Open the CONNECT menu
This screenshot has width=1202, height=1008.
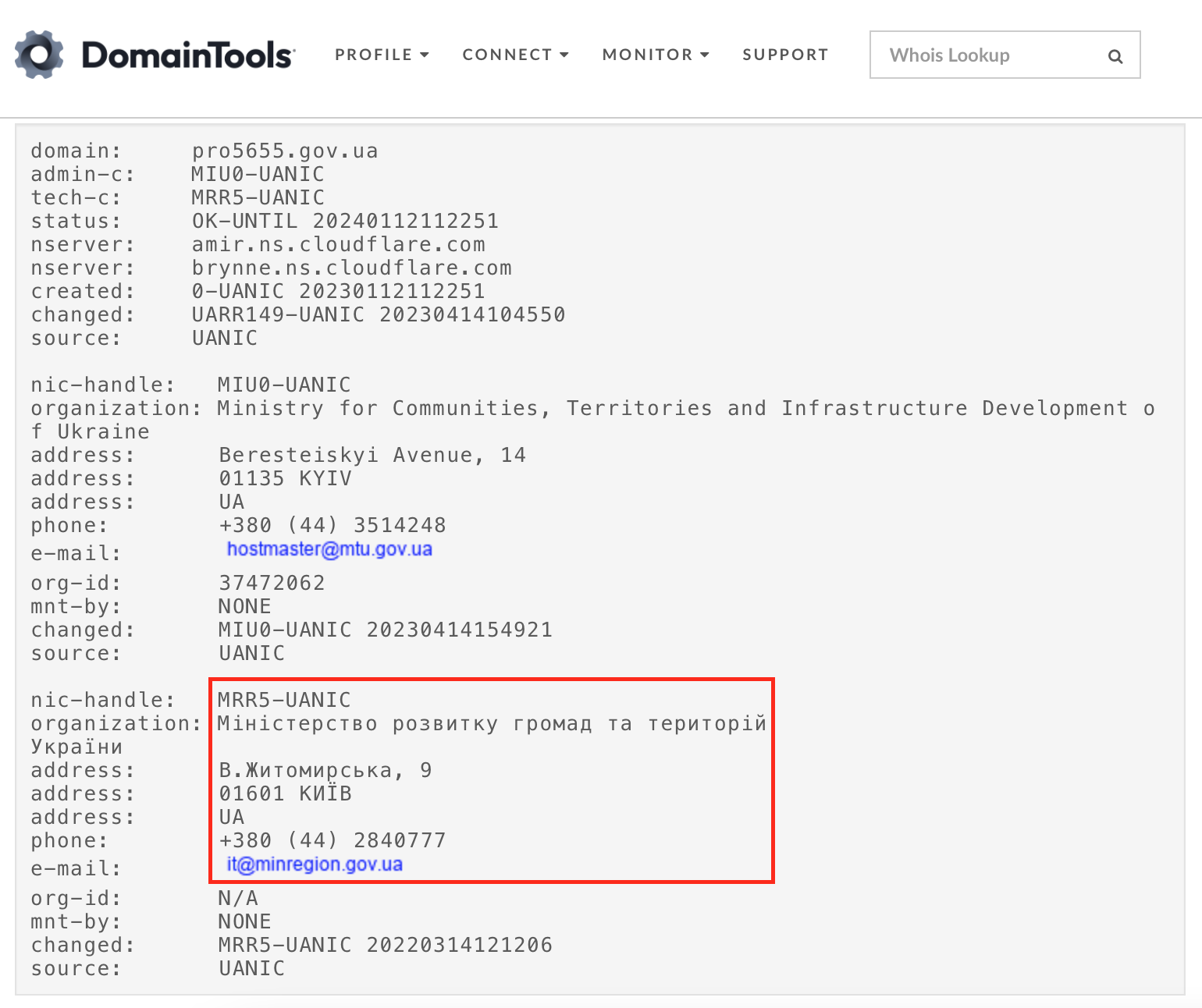[x=507, y=55]
